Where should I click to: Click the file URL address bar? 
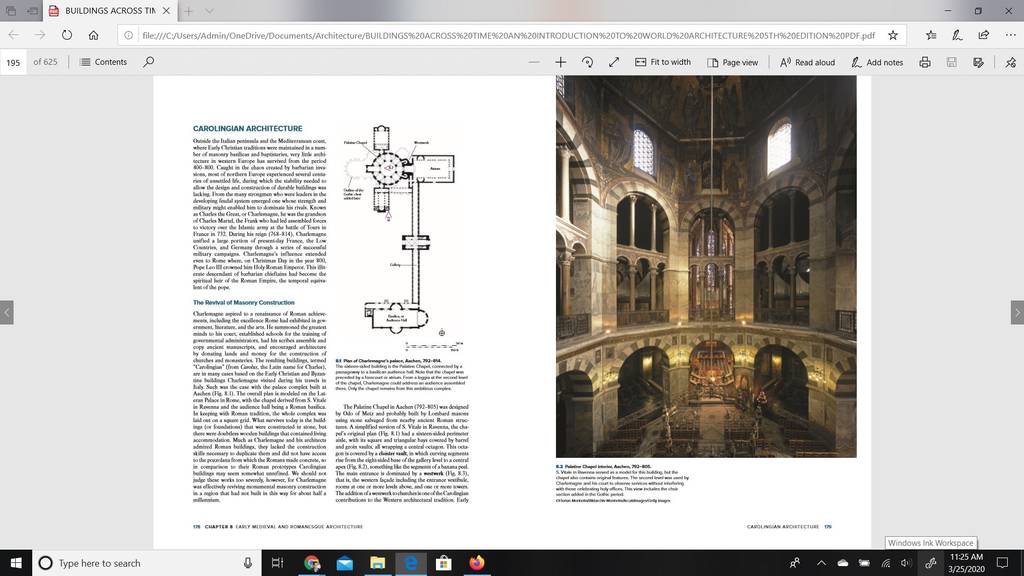coord(508,35)
